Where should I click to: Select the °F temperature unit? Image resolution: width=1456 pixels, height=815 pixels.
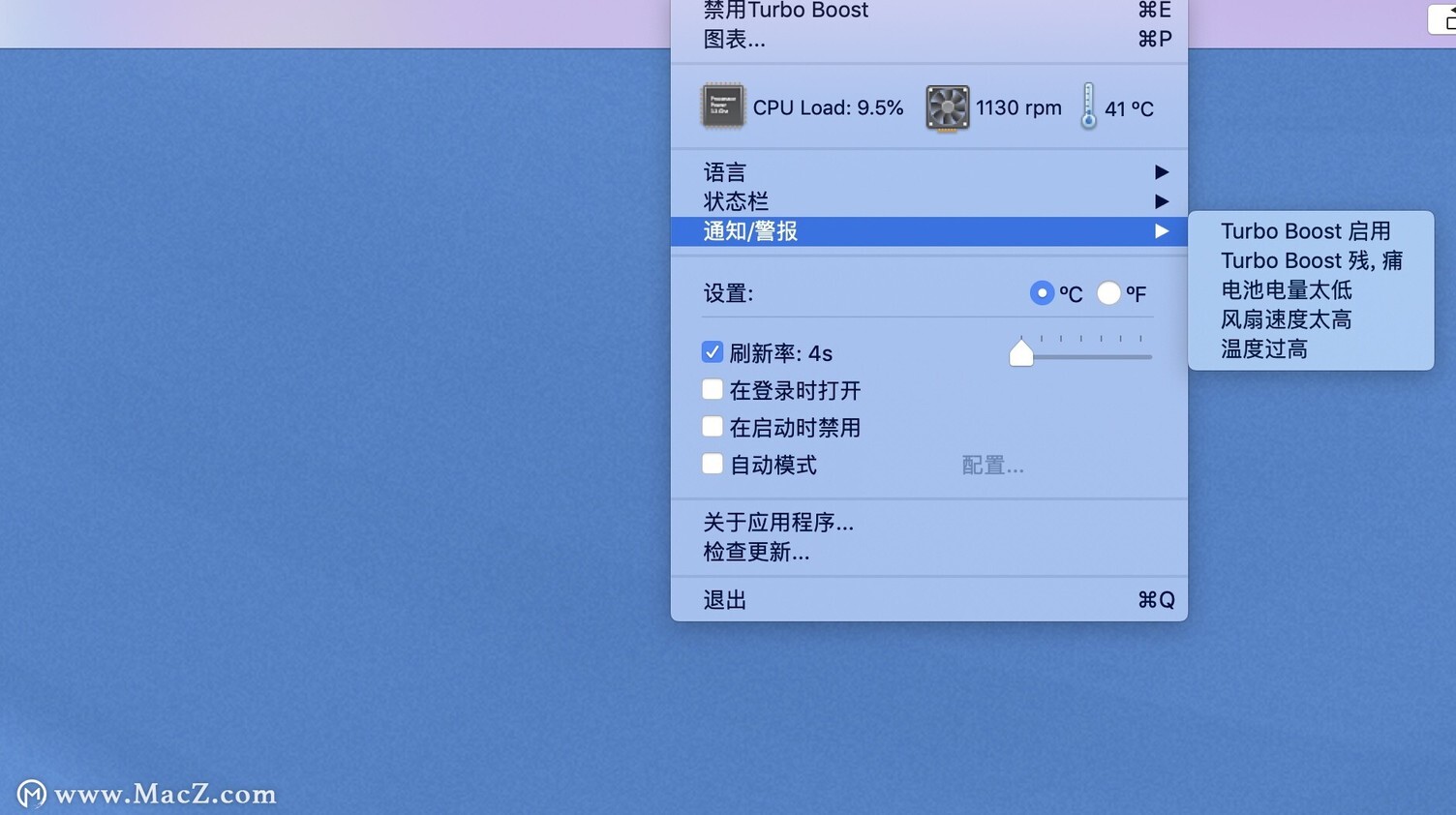(1108, 292)
